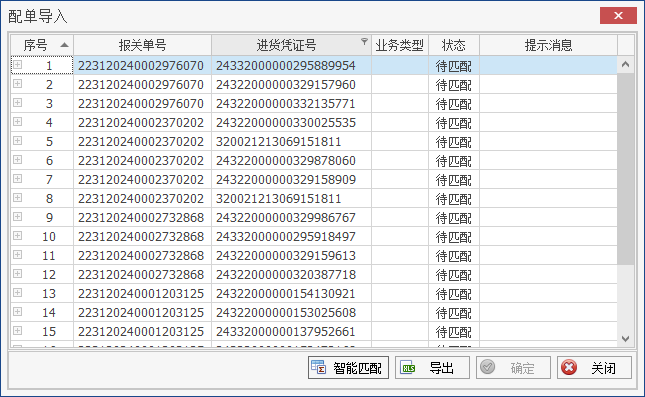Viewport: 645px width, 397px height.
Task: Select voucher cell 24322000000320387718
Action: click(x=291, y=274)
